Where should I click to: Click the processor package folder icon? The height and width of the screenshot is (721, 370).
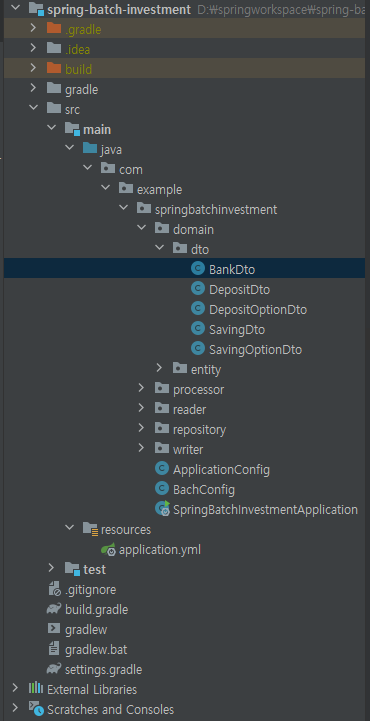pos(162,389)
